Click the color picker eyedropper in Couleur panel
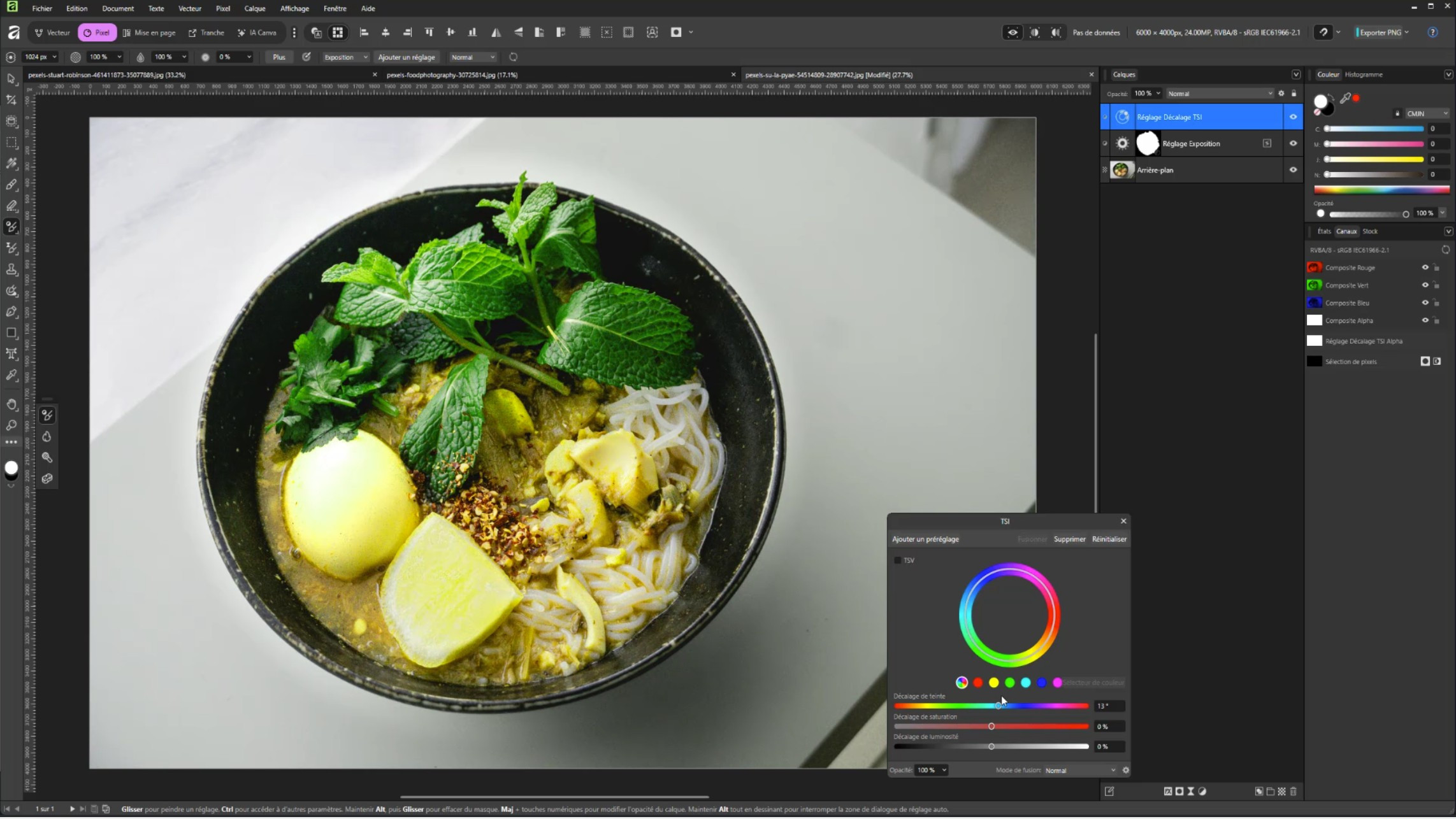This screenshot has height=819, width=1456. pyautogui.click(x=1344, y=99)
